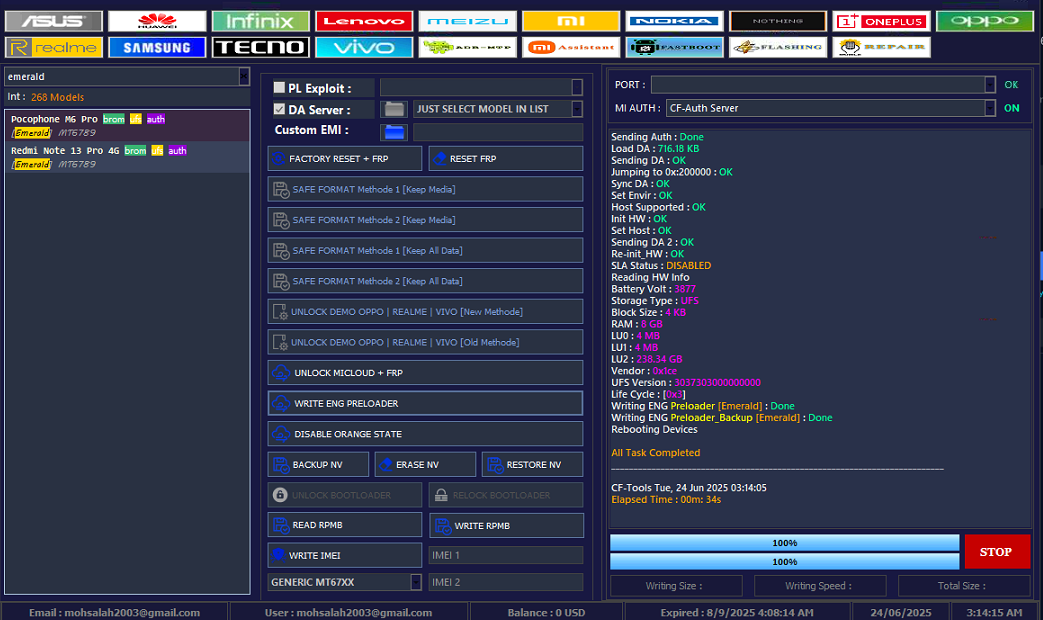
Task: Focus the IMEI 1 input field
Action: click(x=506, y=555)
